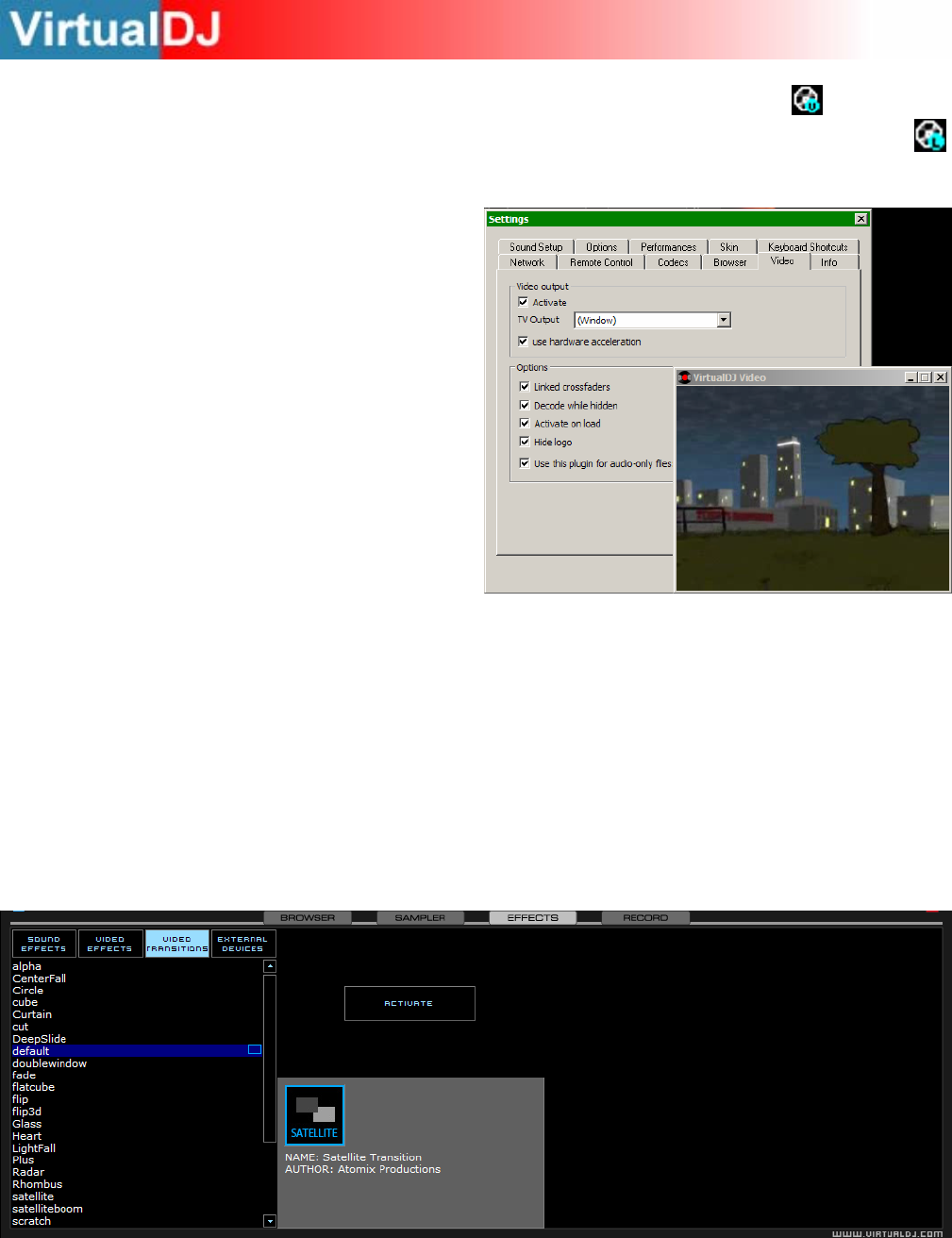Switch to the Codecs tab

click(x=673, y=262)
